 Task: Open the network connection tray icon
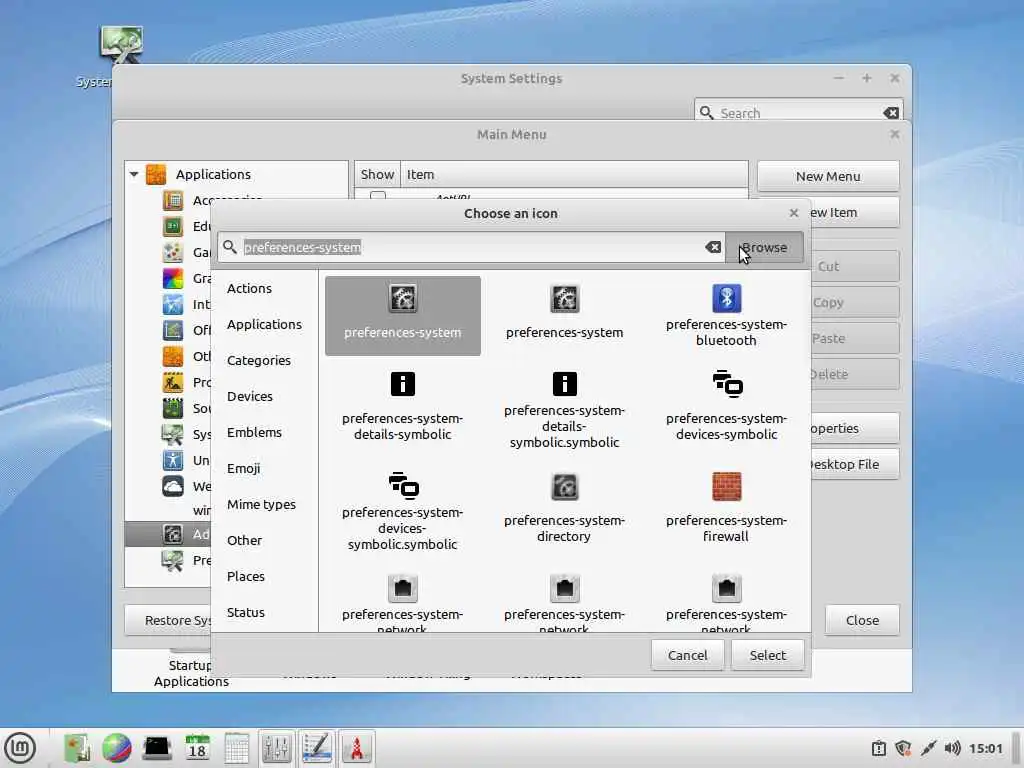928,748
